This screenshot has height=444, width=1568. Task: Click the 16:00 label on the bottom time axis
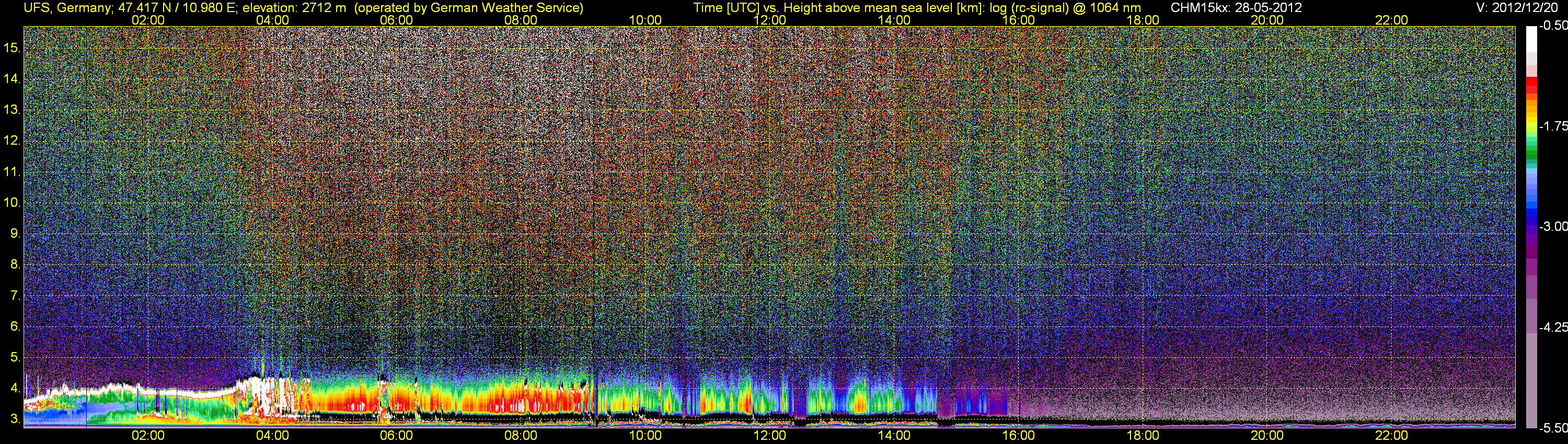(1018, 436)
